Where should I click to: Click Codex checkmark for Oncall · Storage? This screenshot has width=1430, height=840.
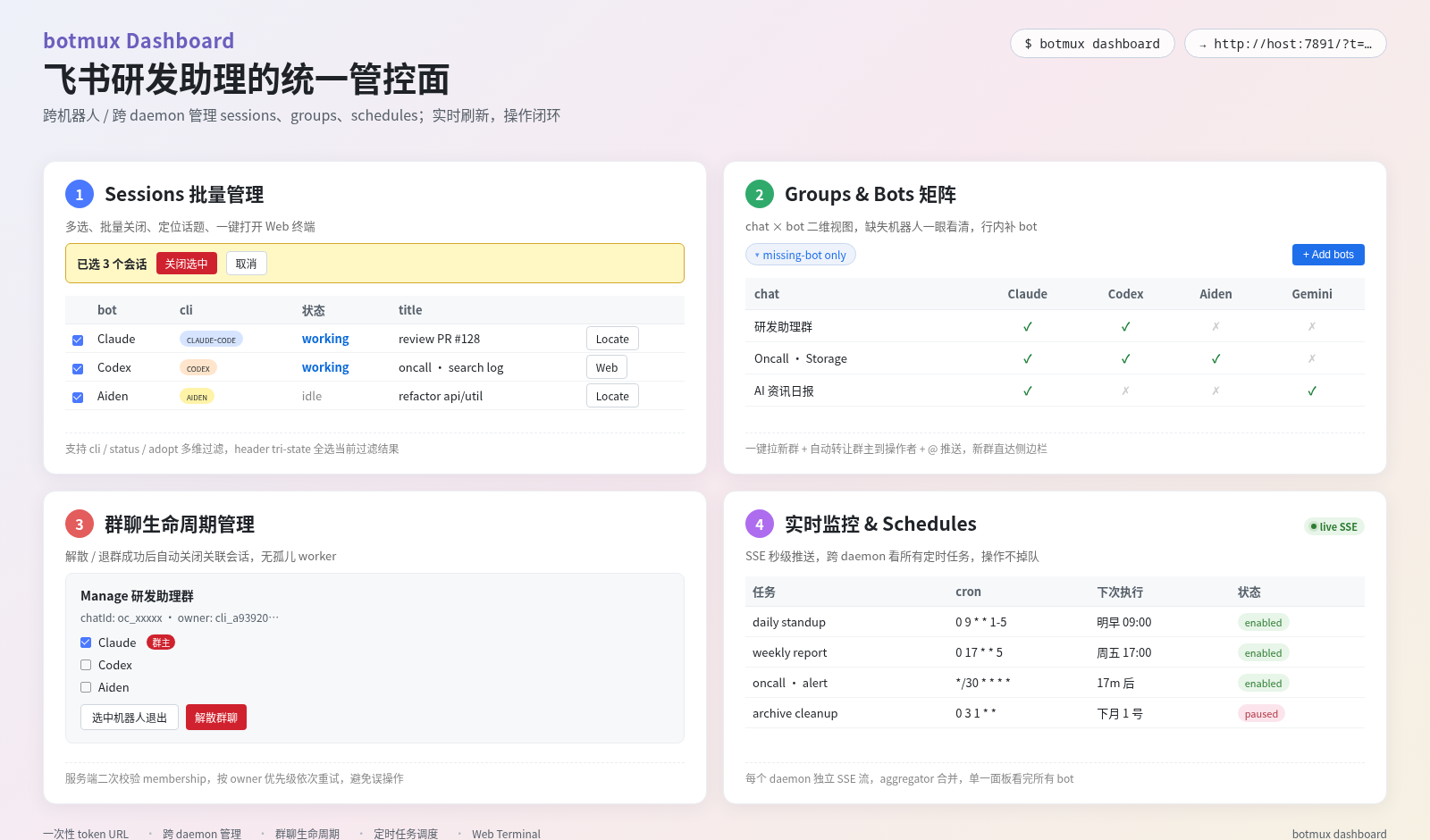point(1125,358)
